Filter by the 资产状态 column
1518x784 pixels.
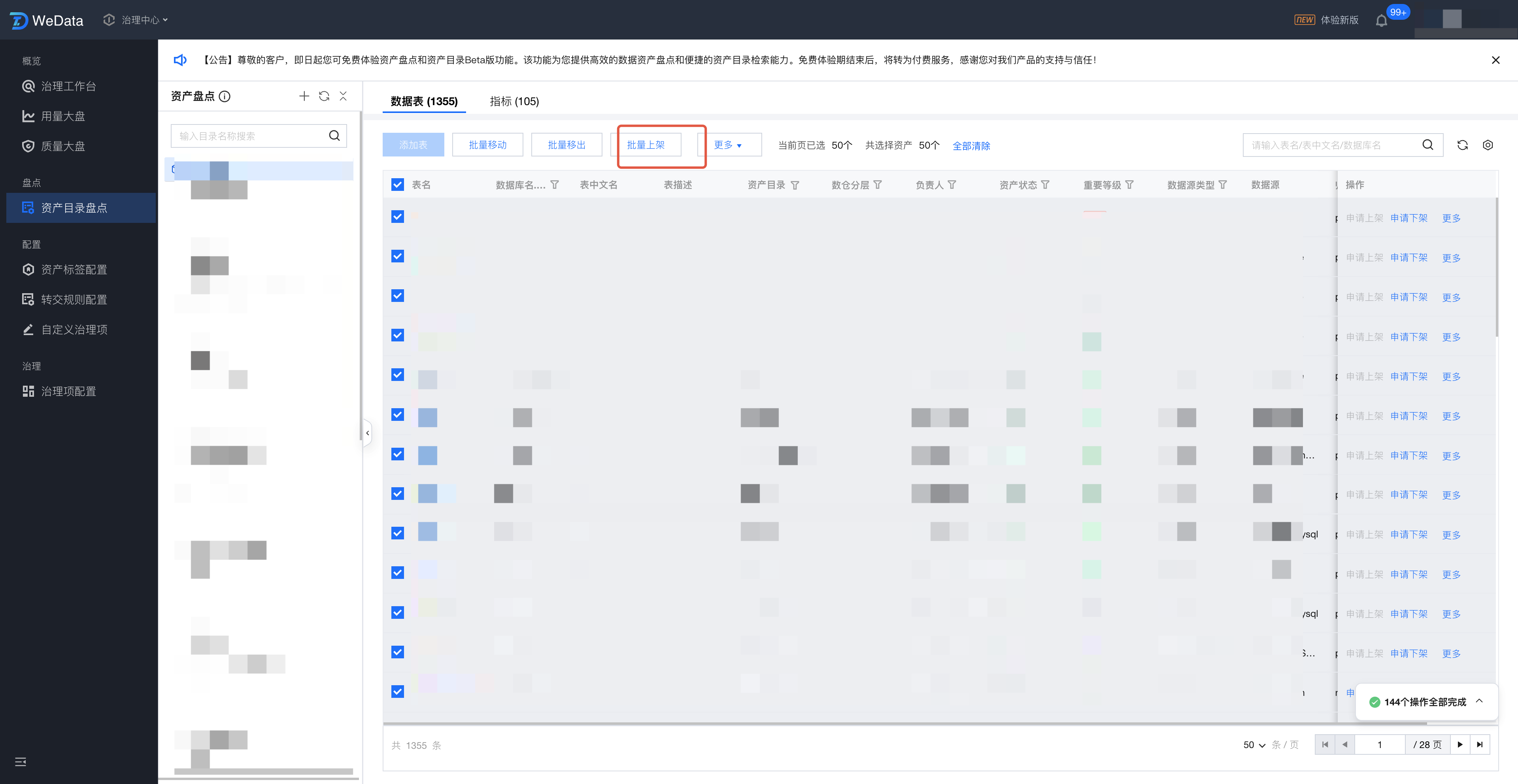point(1045,185)
